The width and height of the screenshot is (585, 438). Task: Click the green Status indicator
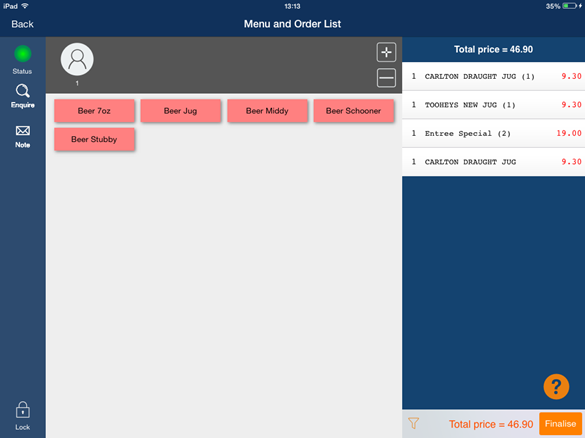[22, 54]
